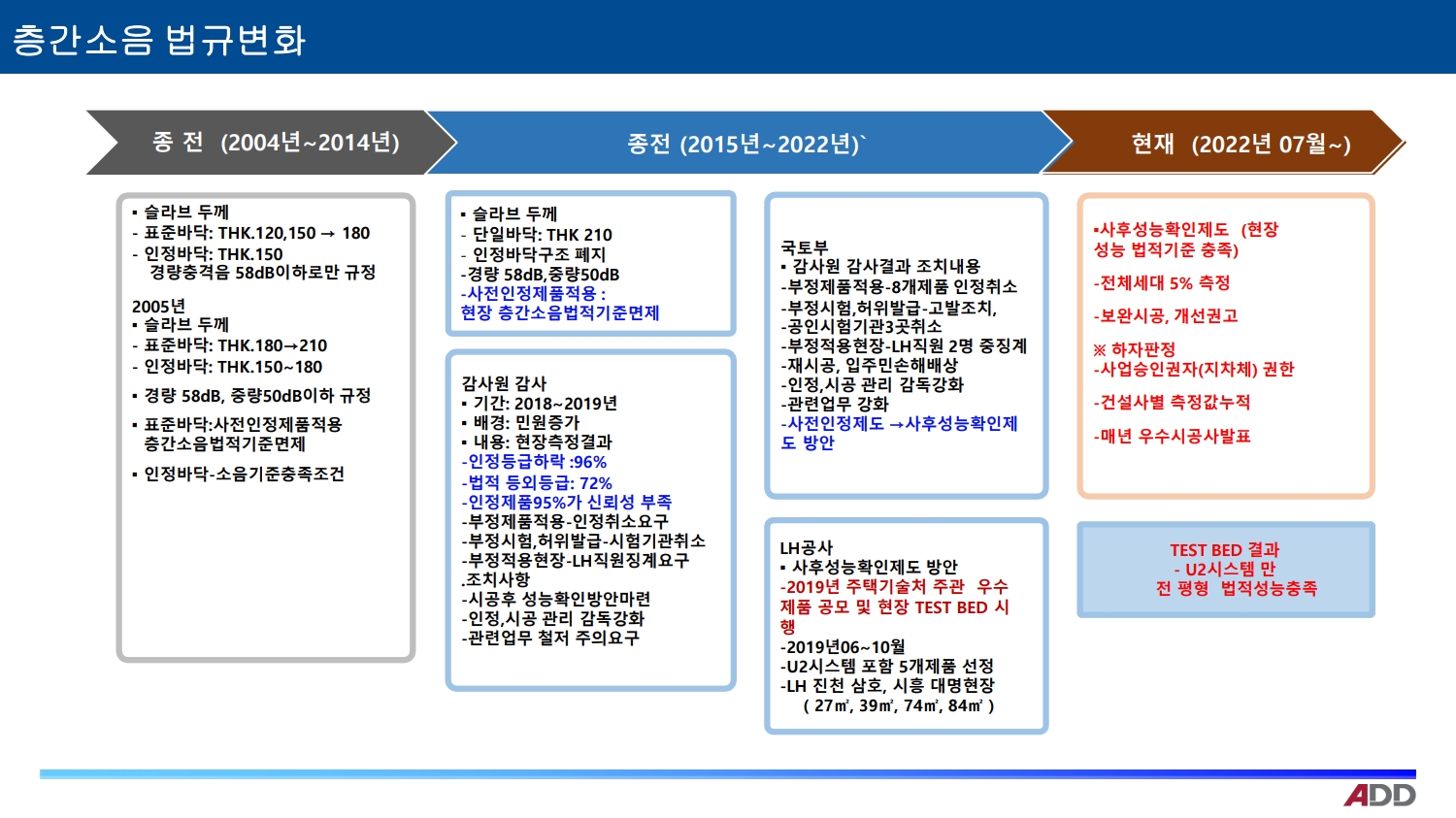Click the 감사원 감사 heading

[504, 383]
